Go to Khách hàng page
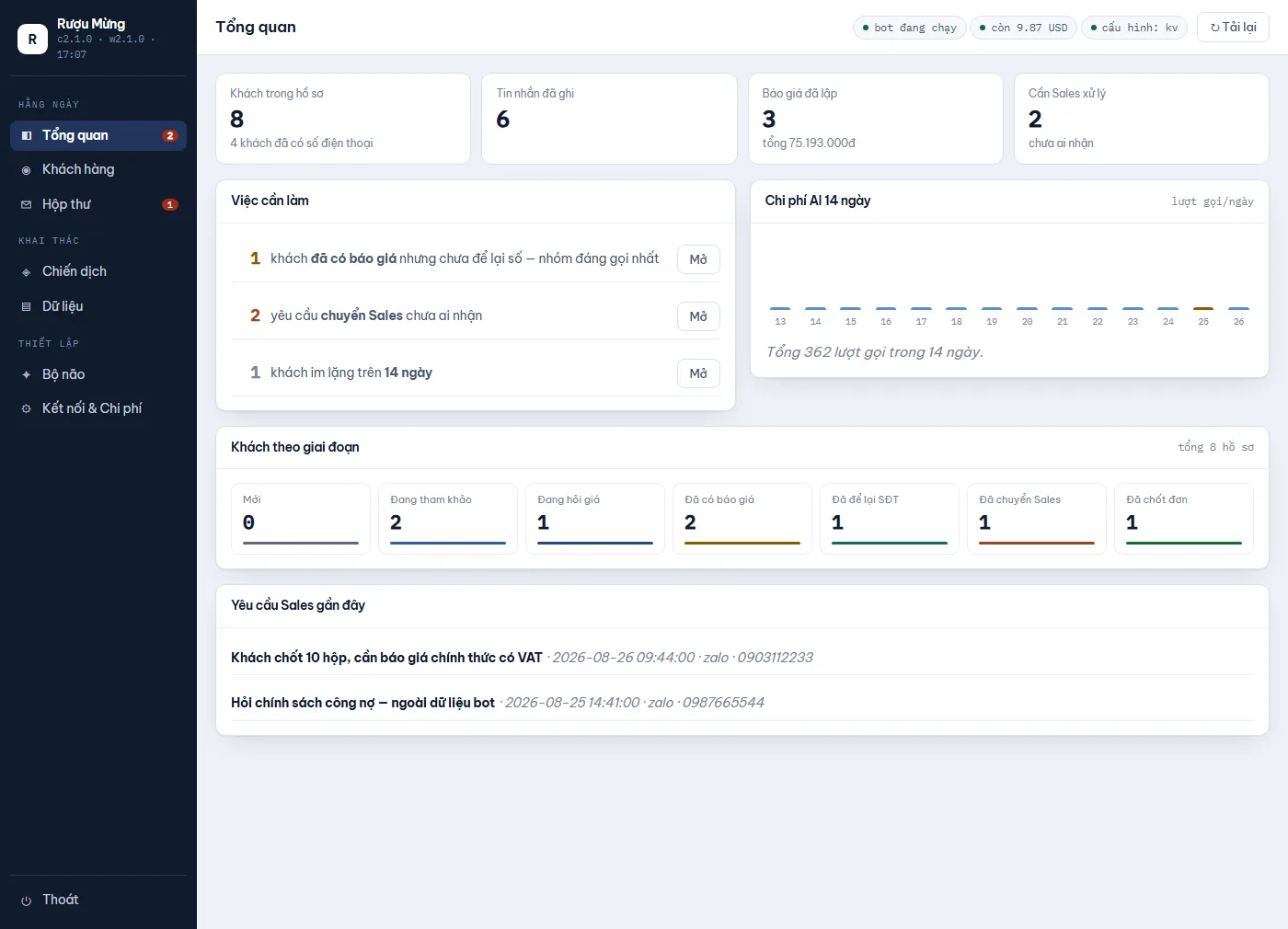Screen dimensions: 1288x929 click(98, 169)
